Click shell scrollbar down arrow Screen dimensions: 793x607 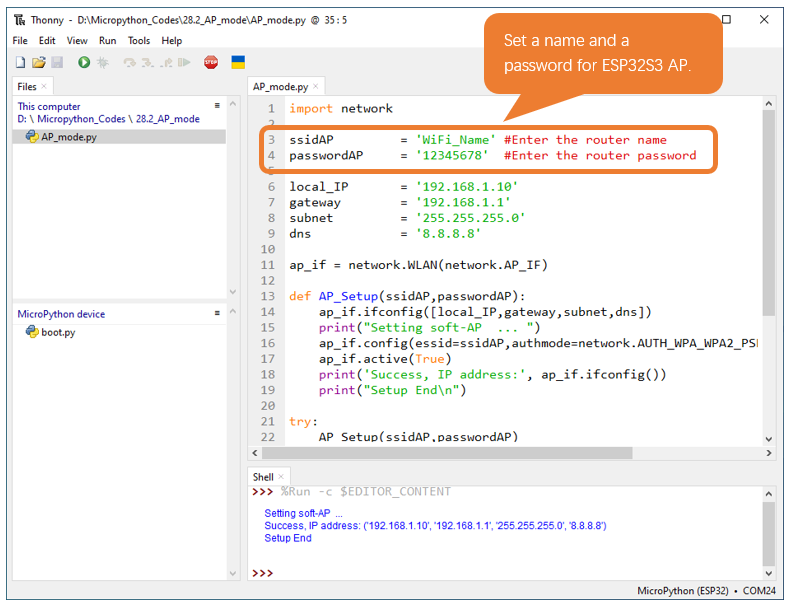(769, 573)
